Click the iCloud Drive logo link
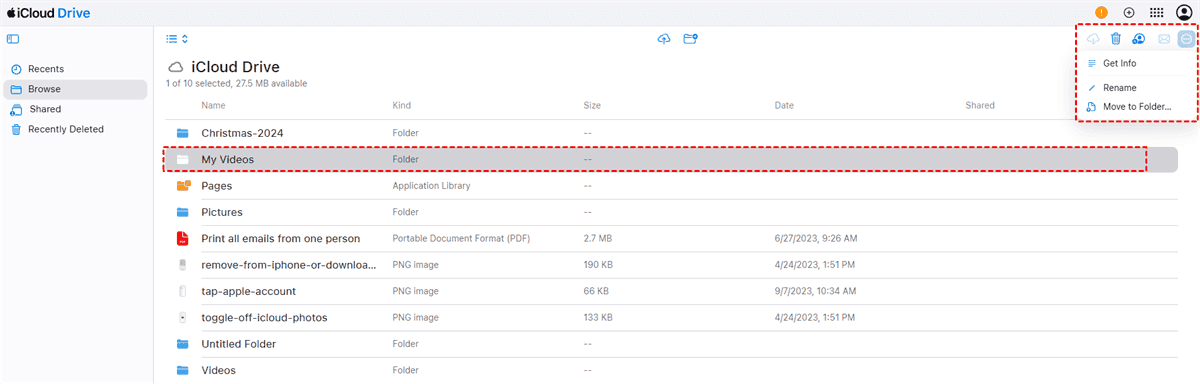The width and height of the screenshot is (1200, 384). point(49,12)
